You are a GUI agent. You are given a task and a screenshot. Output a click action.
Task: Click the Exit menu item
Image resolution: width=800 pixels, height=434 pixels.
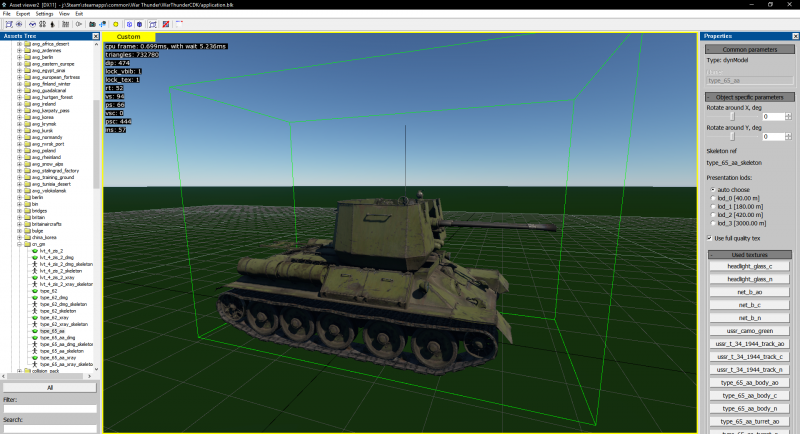[79, 14]
